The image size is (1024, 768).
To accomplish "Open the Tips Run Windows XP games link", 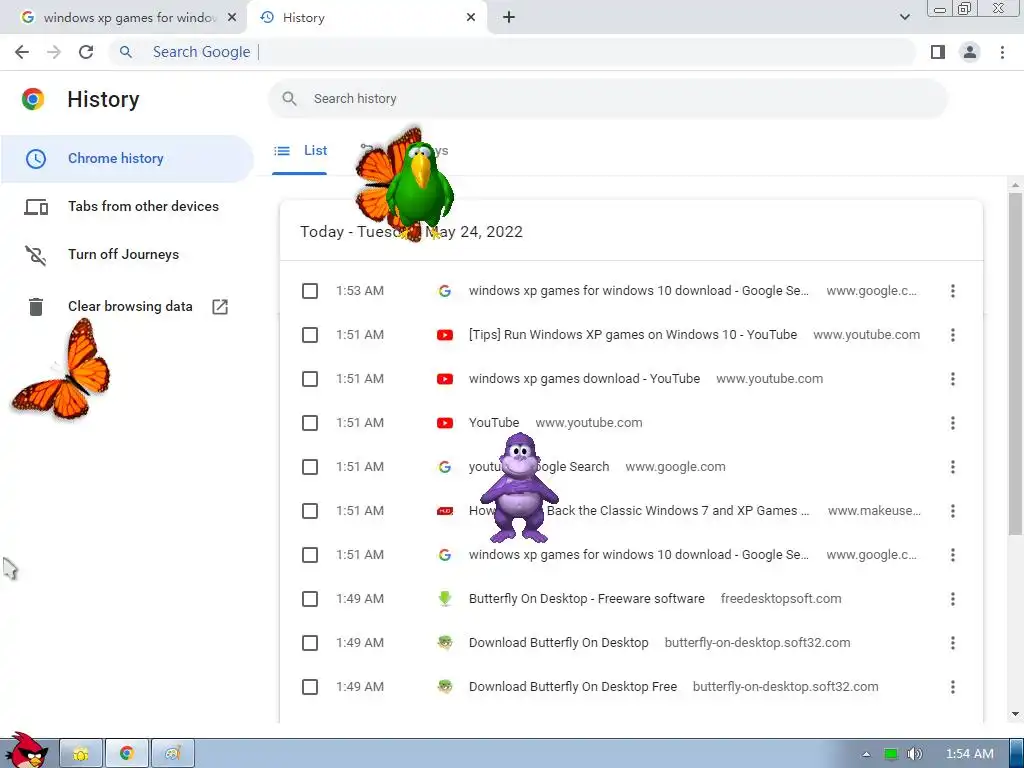I will coord(633,335).
